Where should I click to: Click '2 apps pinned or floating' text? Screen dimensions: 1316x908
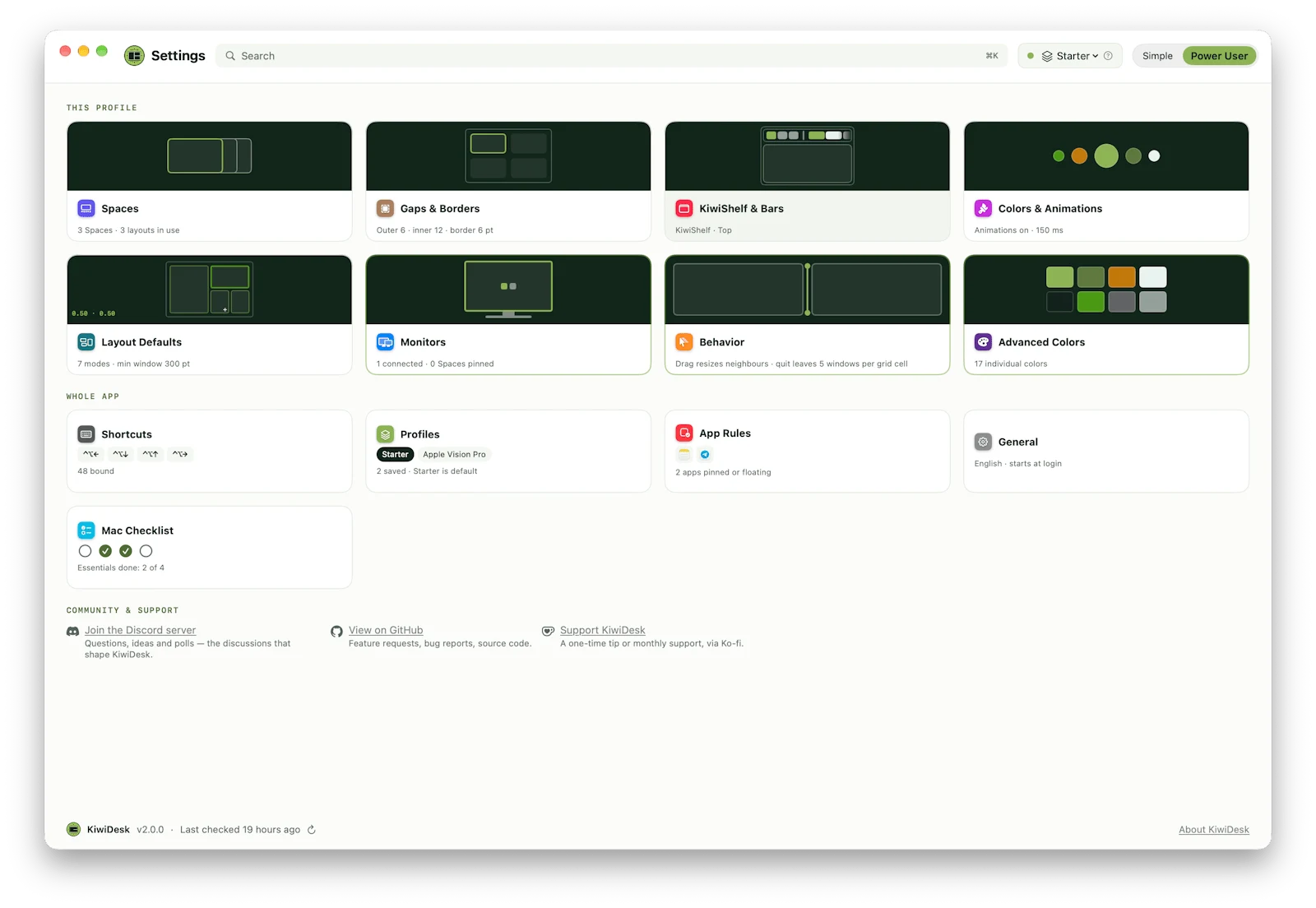tap(723, 472)
